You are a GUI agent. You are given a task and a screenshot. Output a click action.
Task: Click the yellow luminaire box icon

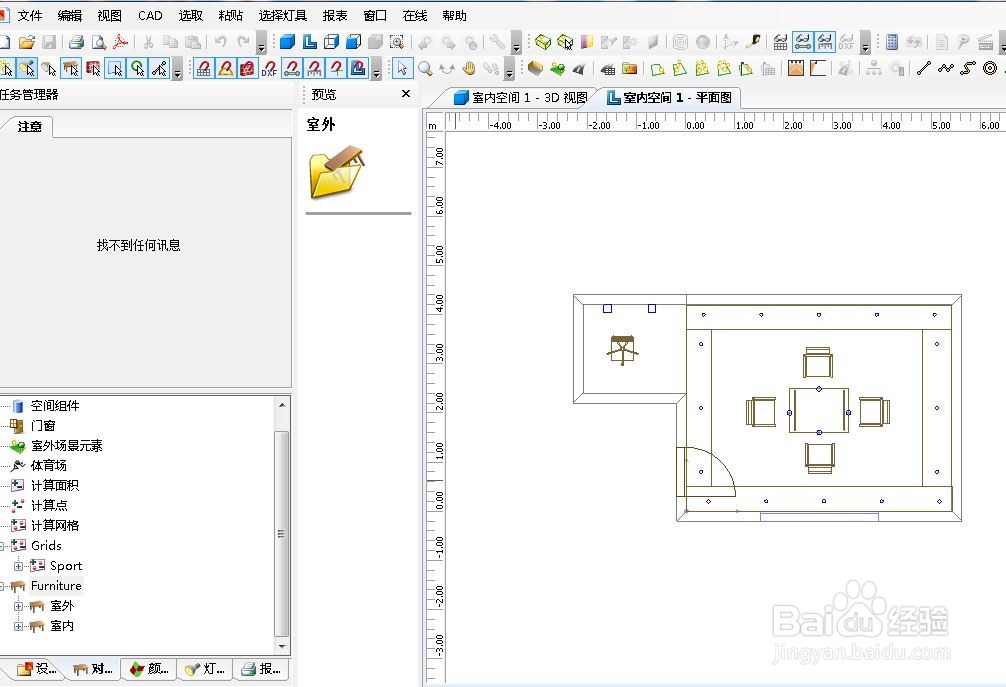point(543,42)
